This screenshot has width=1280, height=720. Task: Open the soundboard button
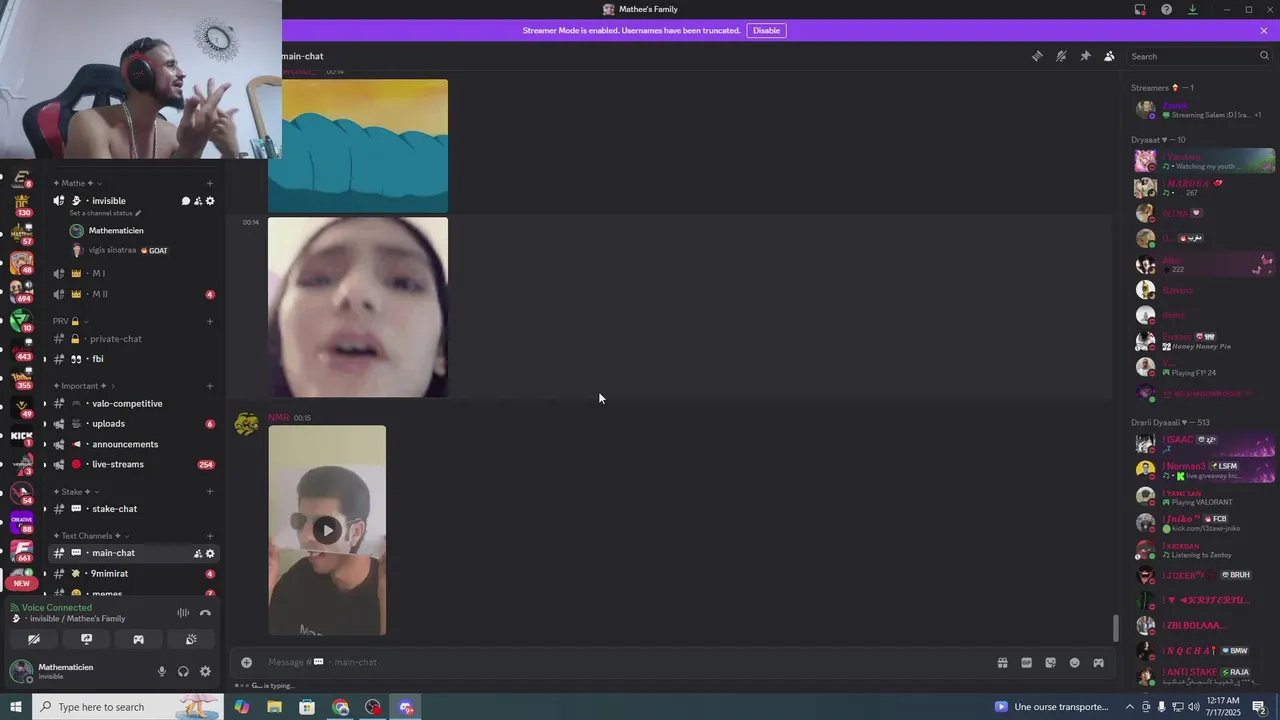[191, 639]
